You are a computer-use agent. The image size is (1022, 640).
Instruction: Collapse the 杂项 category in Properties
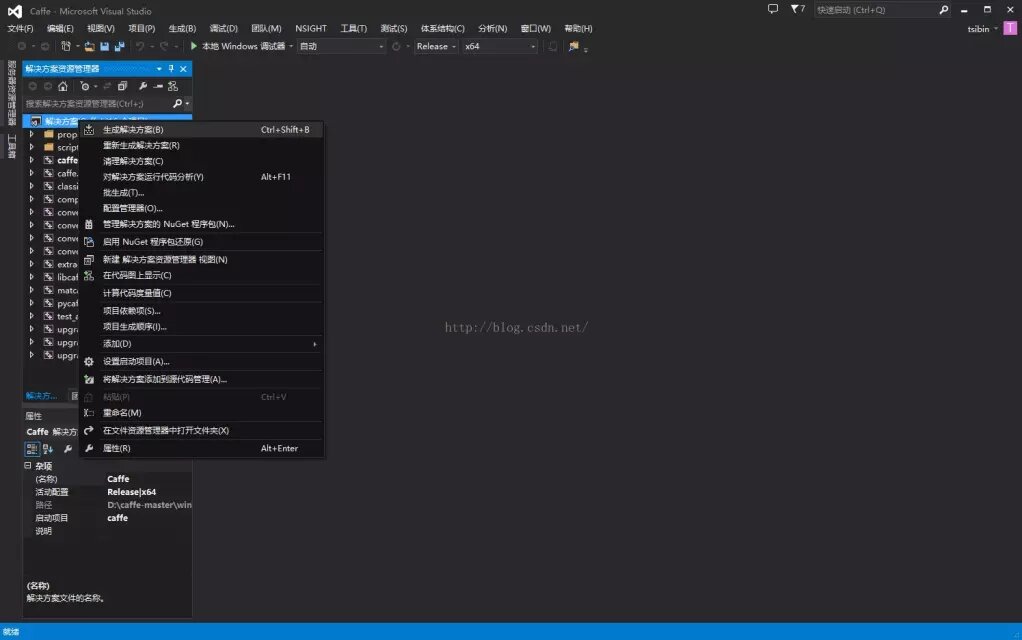point(28,466)
